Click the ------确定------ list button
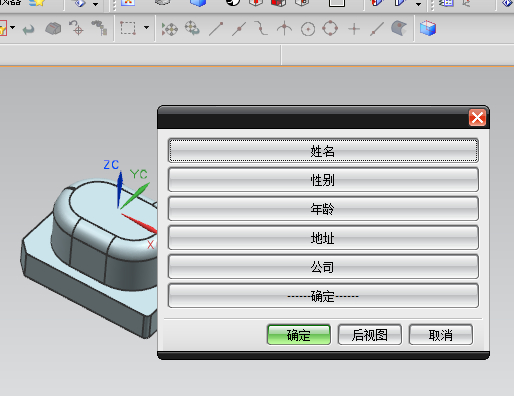This screenshot has width=514, height=396. click(x=323, y=296)
